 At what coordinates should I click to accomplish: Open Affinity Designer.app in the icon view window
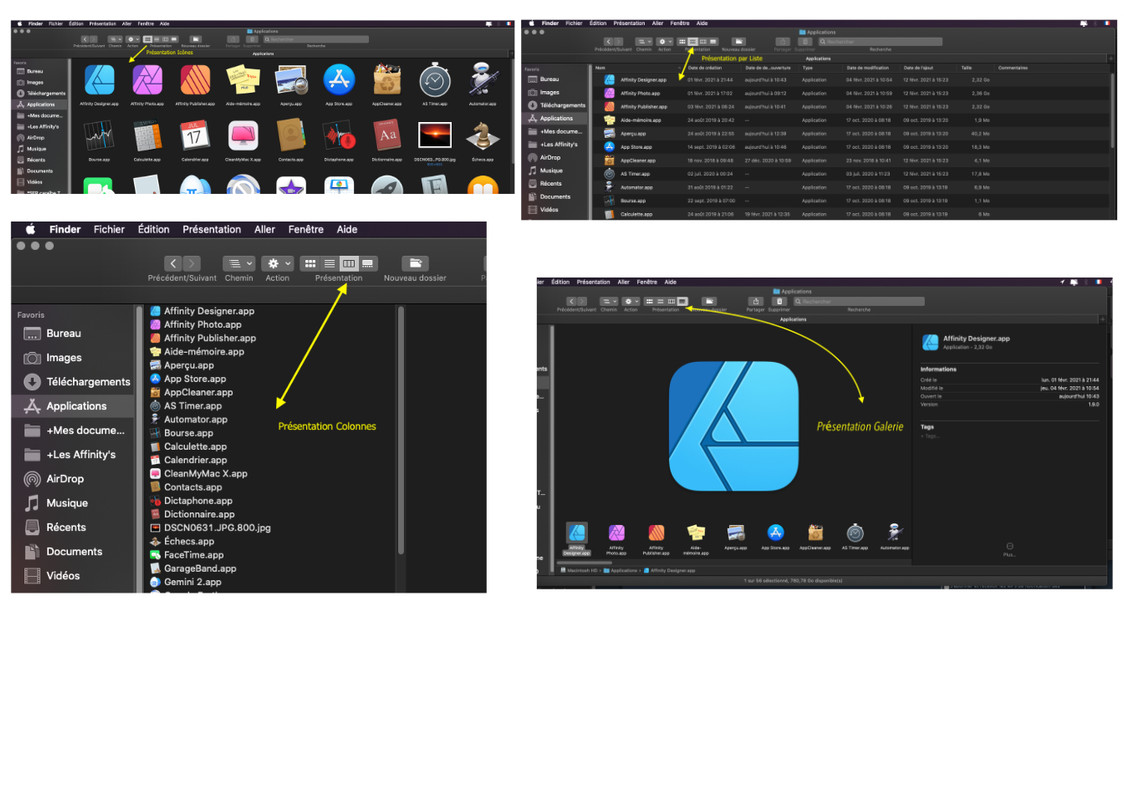pyautogui.click(x=100, y=80)
